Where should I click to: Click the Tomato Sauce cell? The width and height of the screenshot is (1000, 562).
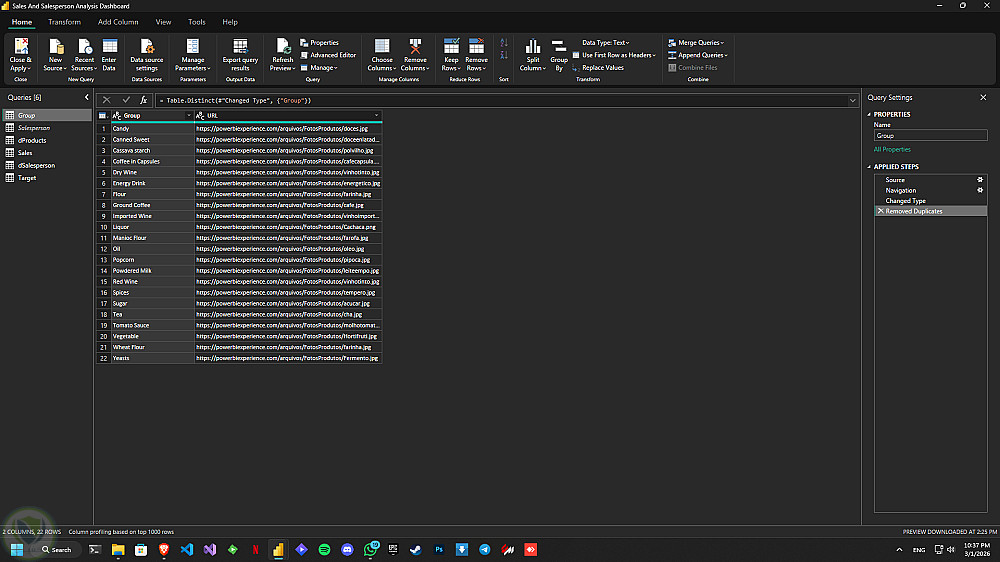152,325
